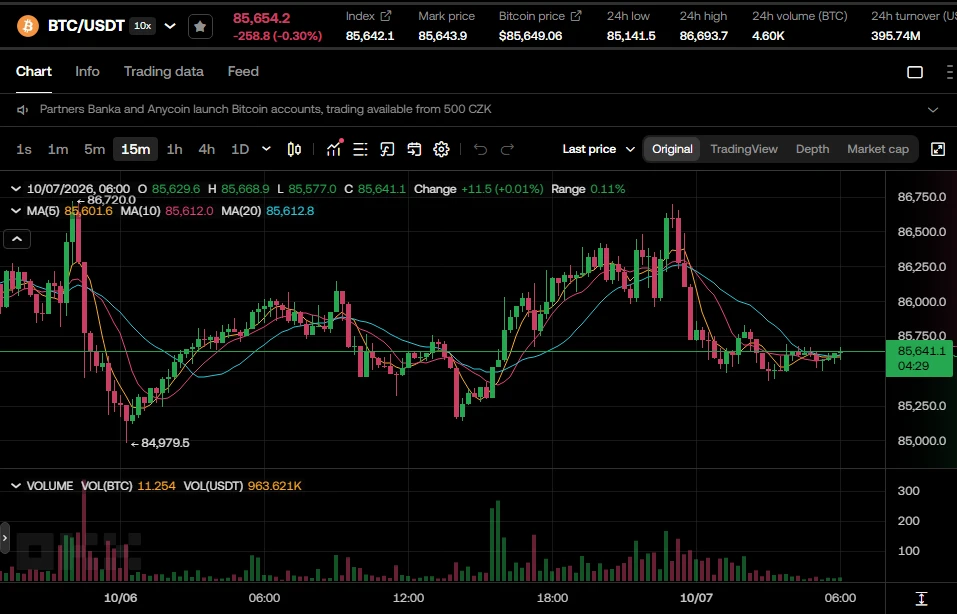Viewport: 957px width, 614px height.
Task: Switch to the Feed tab
Action: click(x=243, y=71)
